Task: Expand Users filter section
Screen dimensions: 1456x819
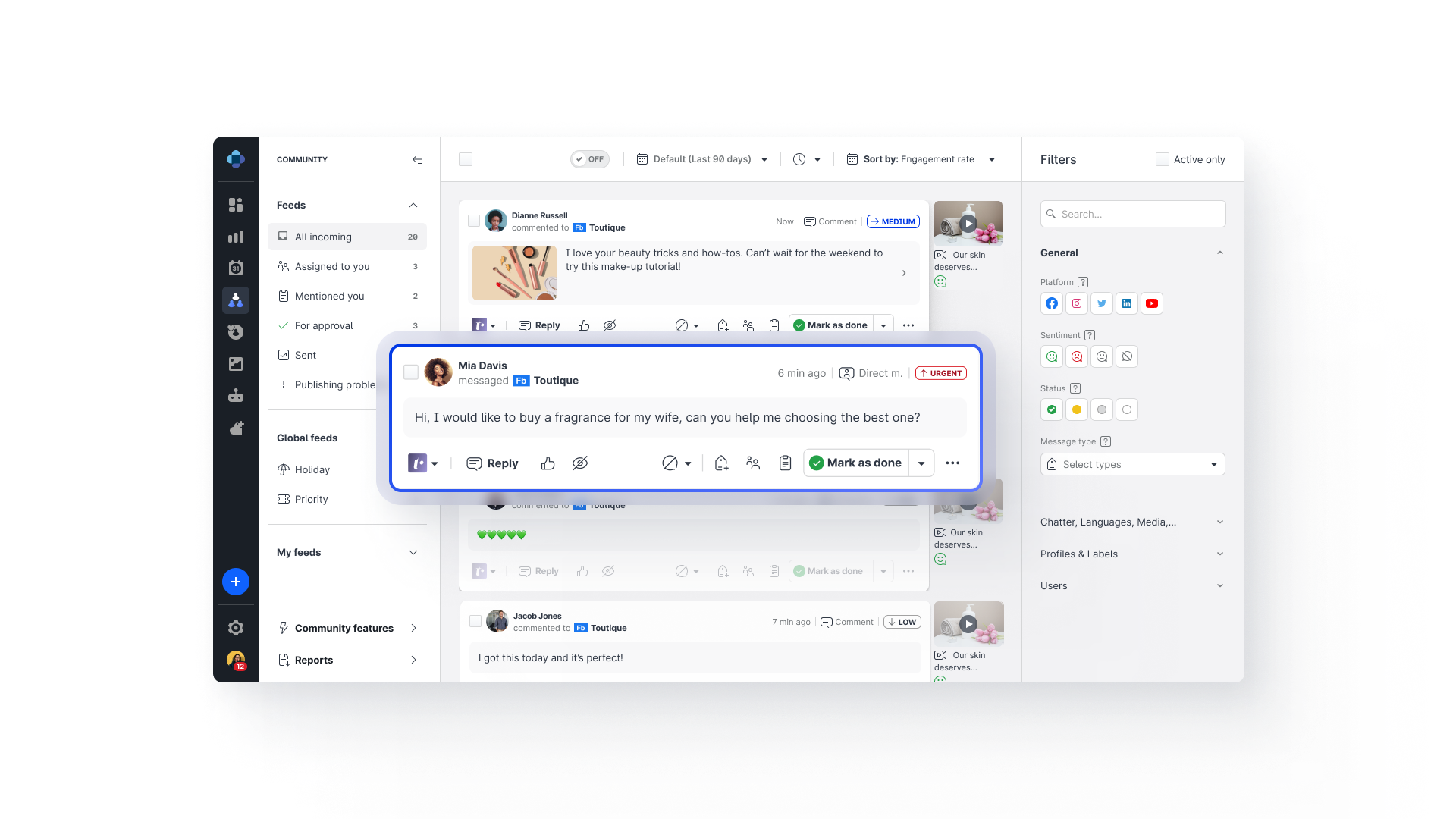Action: coord(1133,586)
